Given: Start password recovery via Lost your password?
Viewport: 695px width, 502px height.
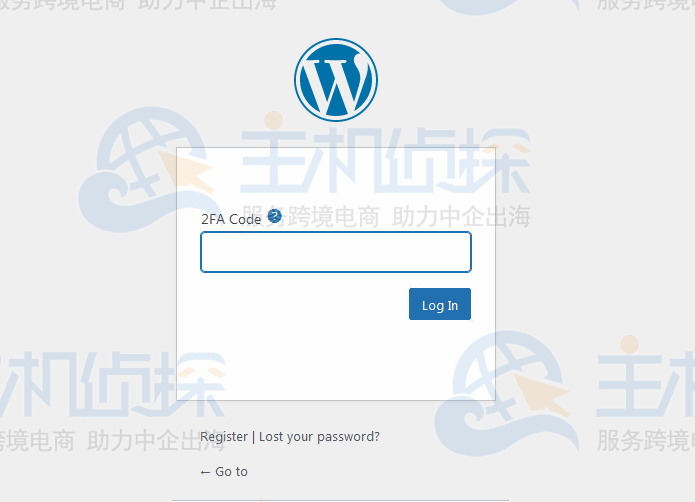Looking at the screenshot, I should point(319,437).
